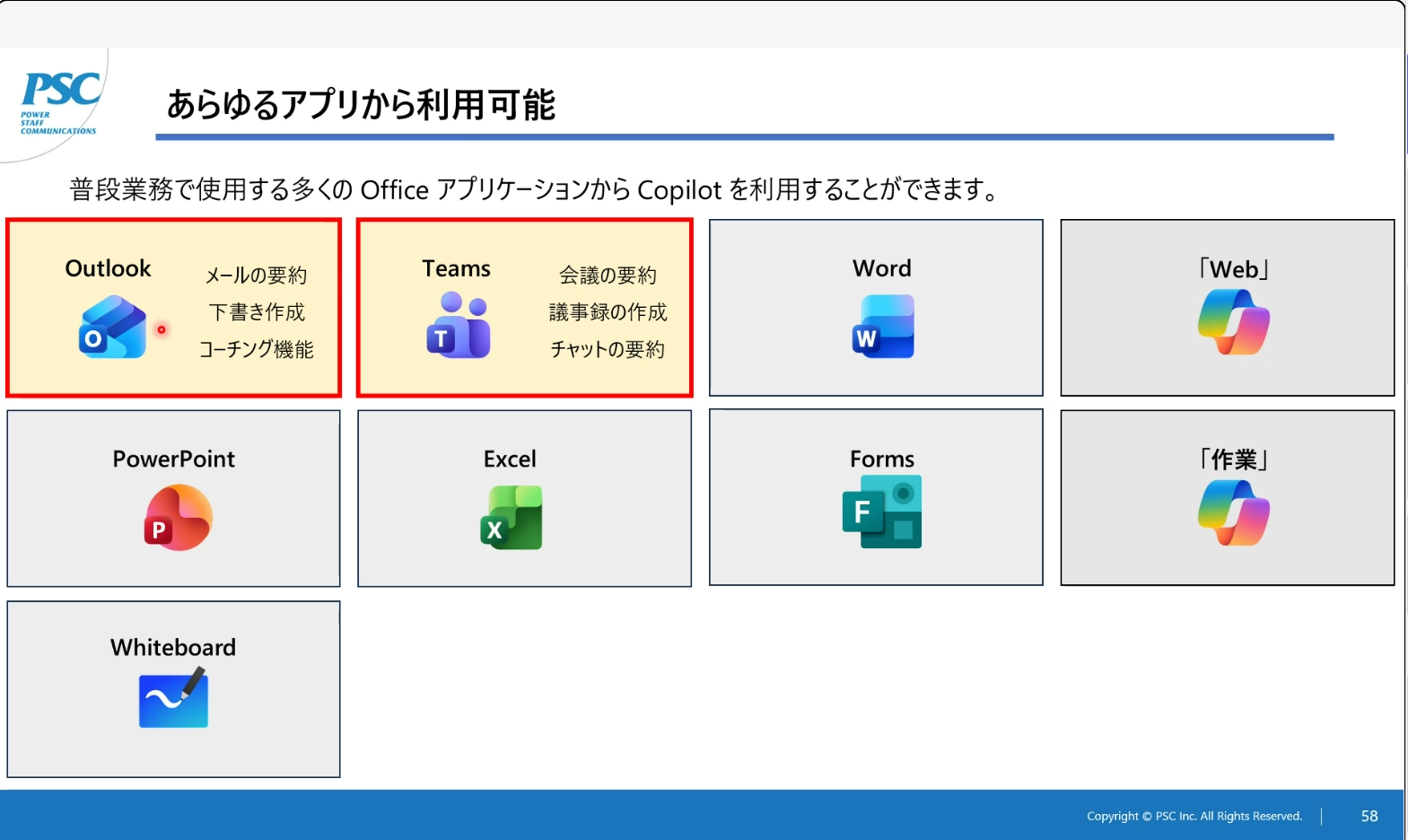Select the Forms card title
This screenshot has width=1408, height=840.
point(882,459)
